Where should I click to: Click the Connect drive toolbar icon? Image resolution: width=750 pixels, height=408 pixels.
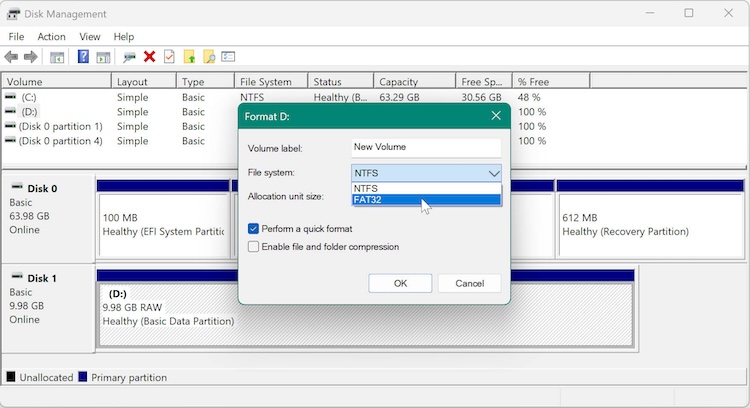click(x=129, y=57)
